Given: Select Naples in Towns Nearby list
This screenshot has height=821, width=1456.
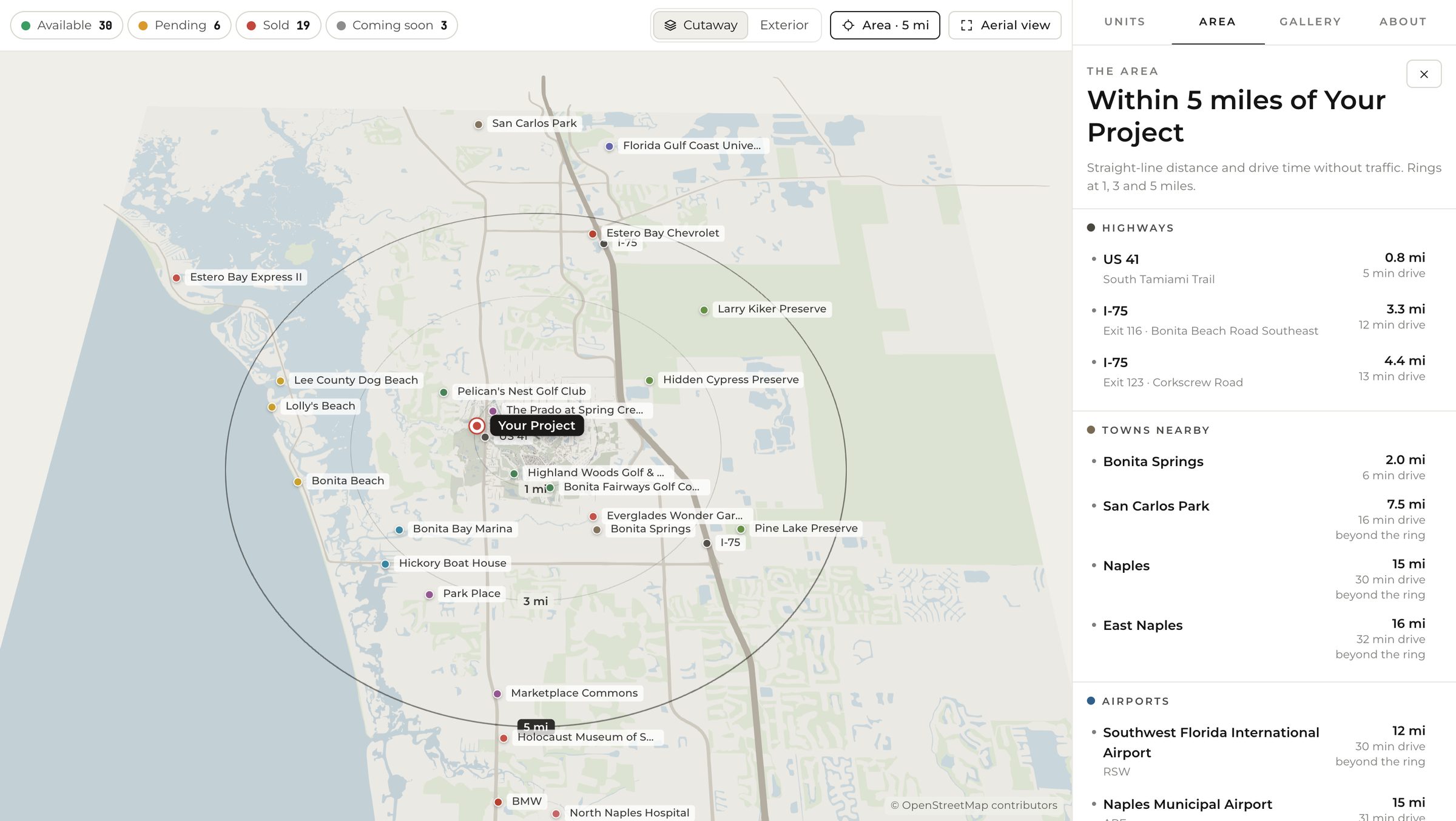Looking at the screenshot, I should click(x=1257, y=579).
